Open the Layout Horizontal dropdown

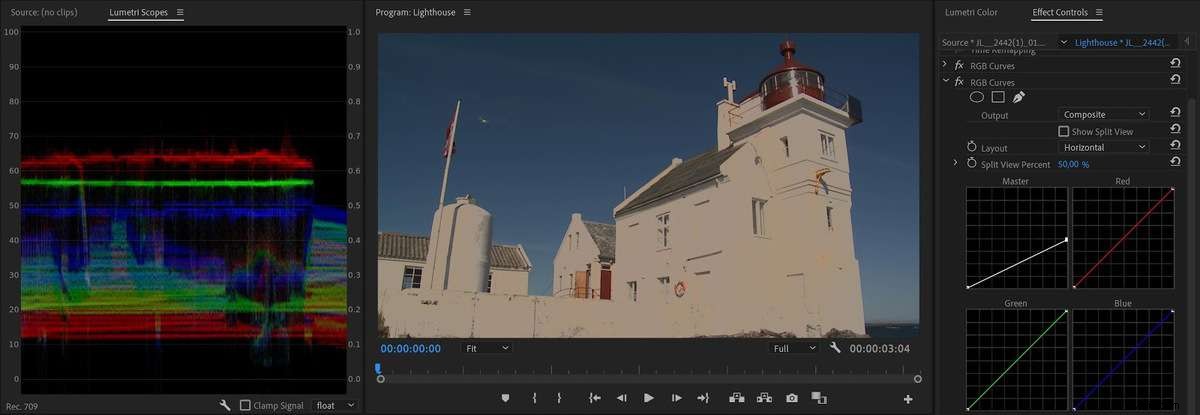[x=1103, y=147]
